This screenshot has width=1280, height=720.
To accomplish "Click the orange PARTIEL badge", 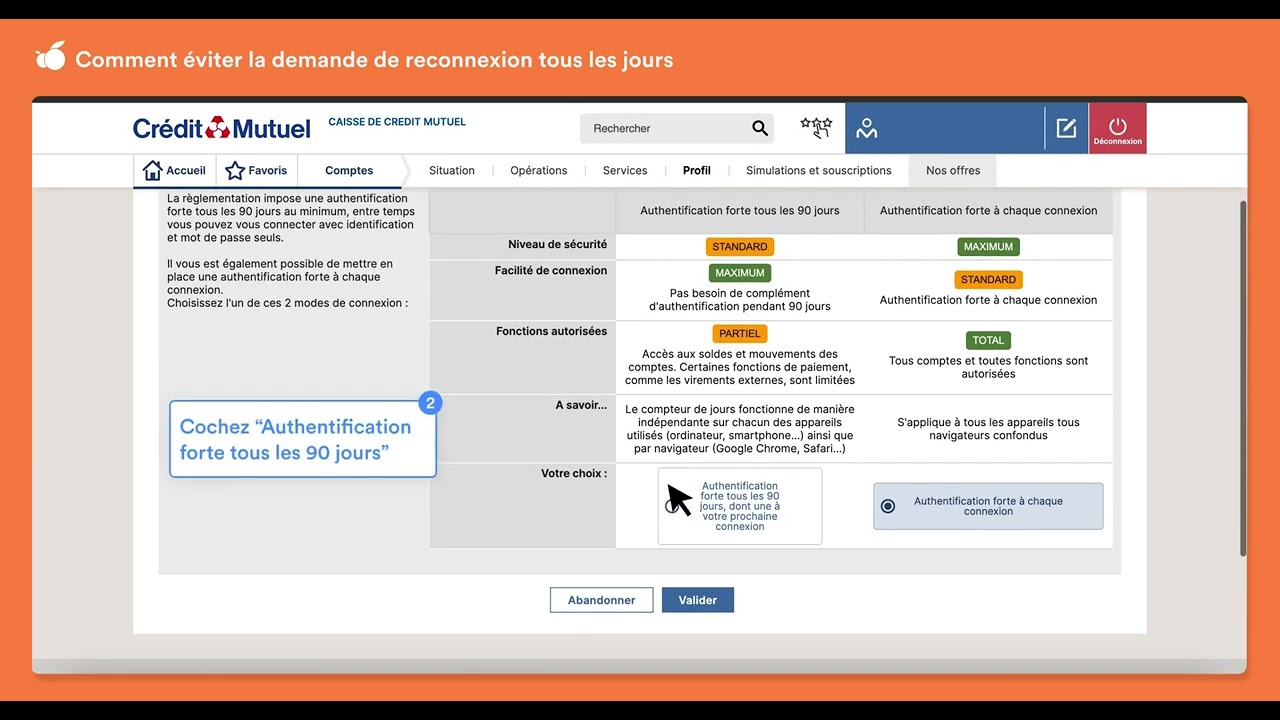I will [740, 334].
